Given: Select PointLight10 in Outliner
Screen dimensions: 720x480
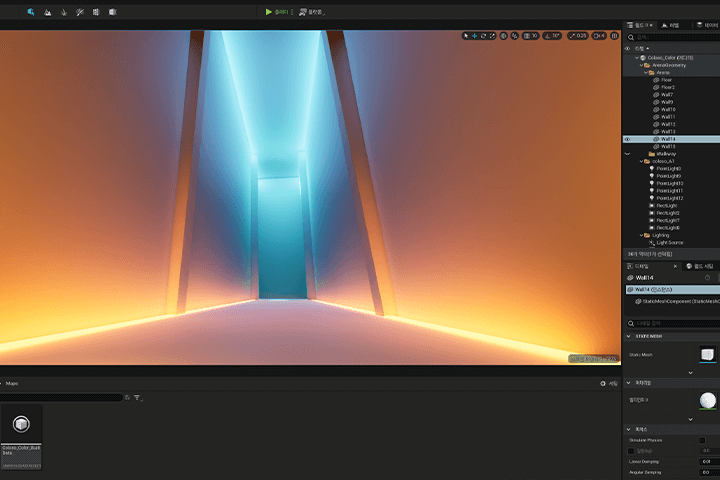Looking at the screenshot, I should (669, 183).
